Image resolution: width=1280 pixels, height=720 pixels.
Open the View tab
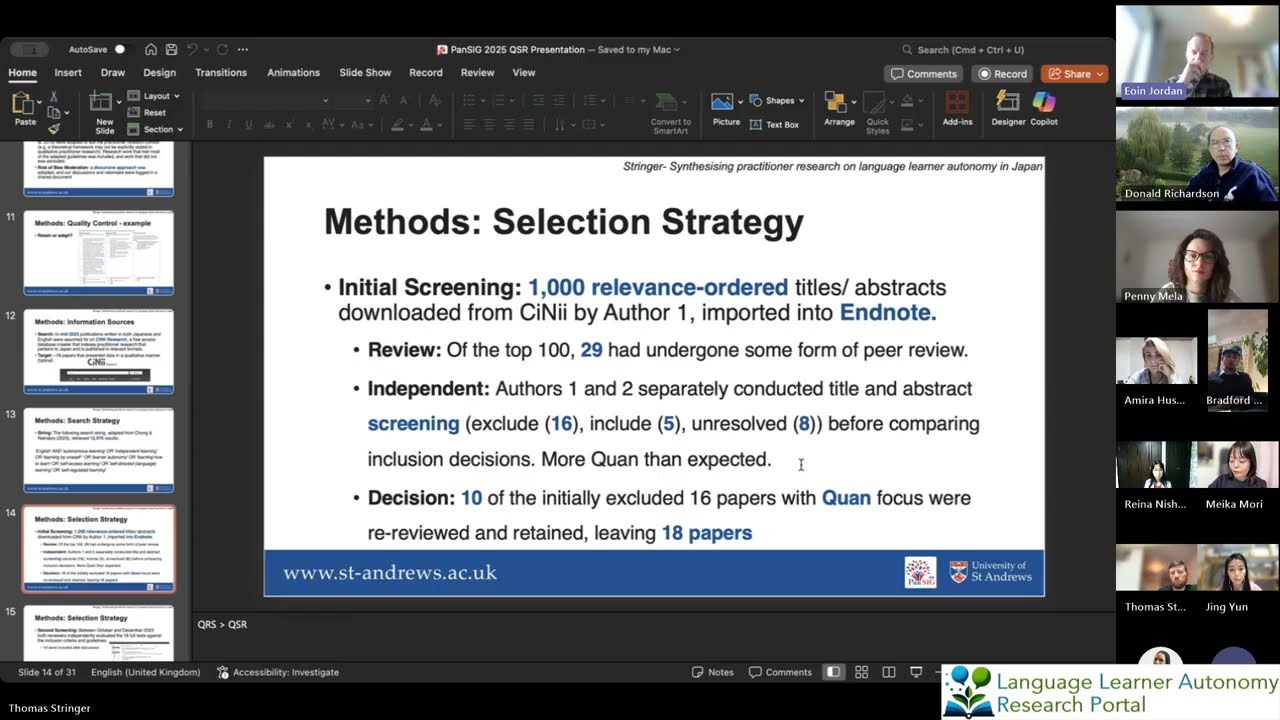(x=524, y=73)
